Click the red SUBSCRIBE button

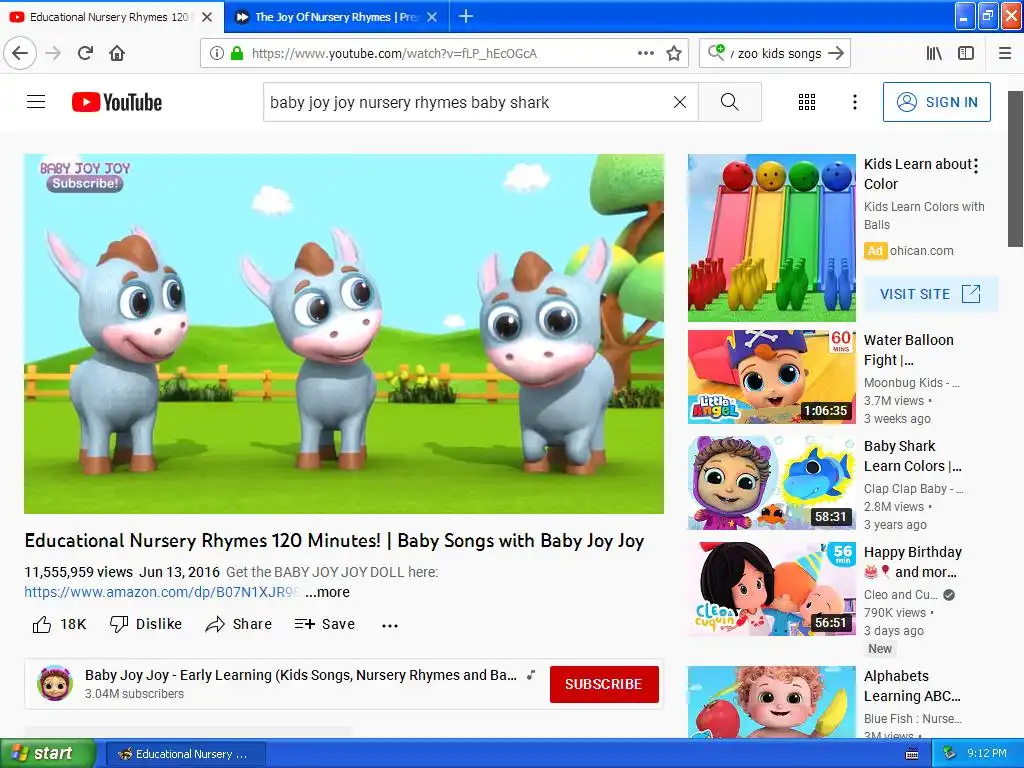point(604,684)
